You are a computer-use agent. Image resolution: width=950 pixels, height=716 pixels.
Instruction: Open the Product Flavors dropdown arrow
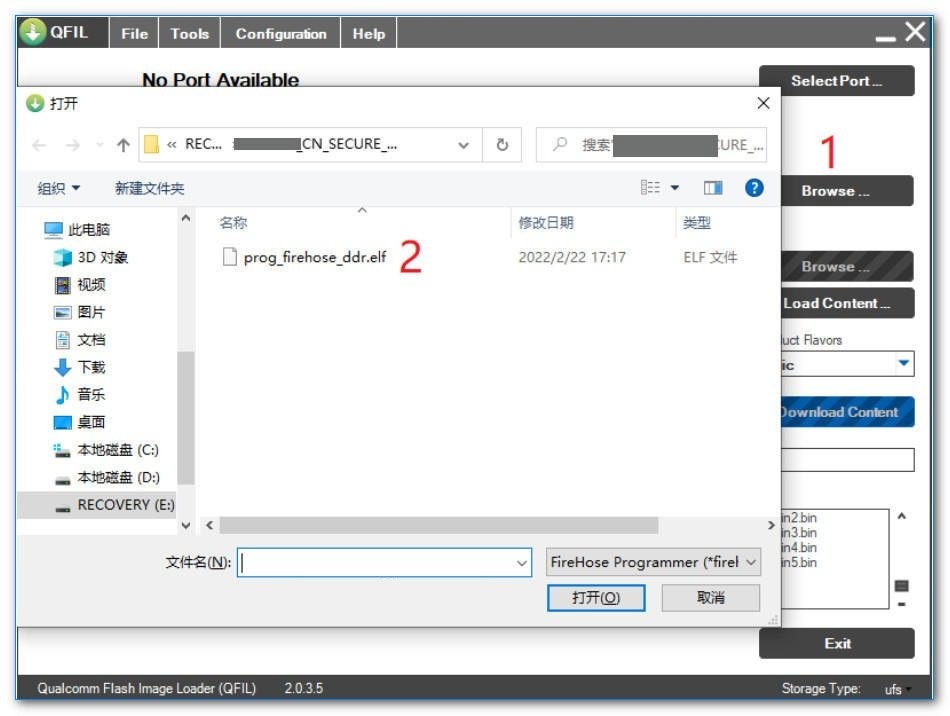pyautogui.click(x=903, y=363)
